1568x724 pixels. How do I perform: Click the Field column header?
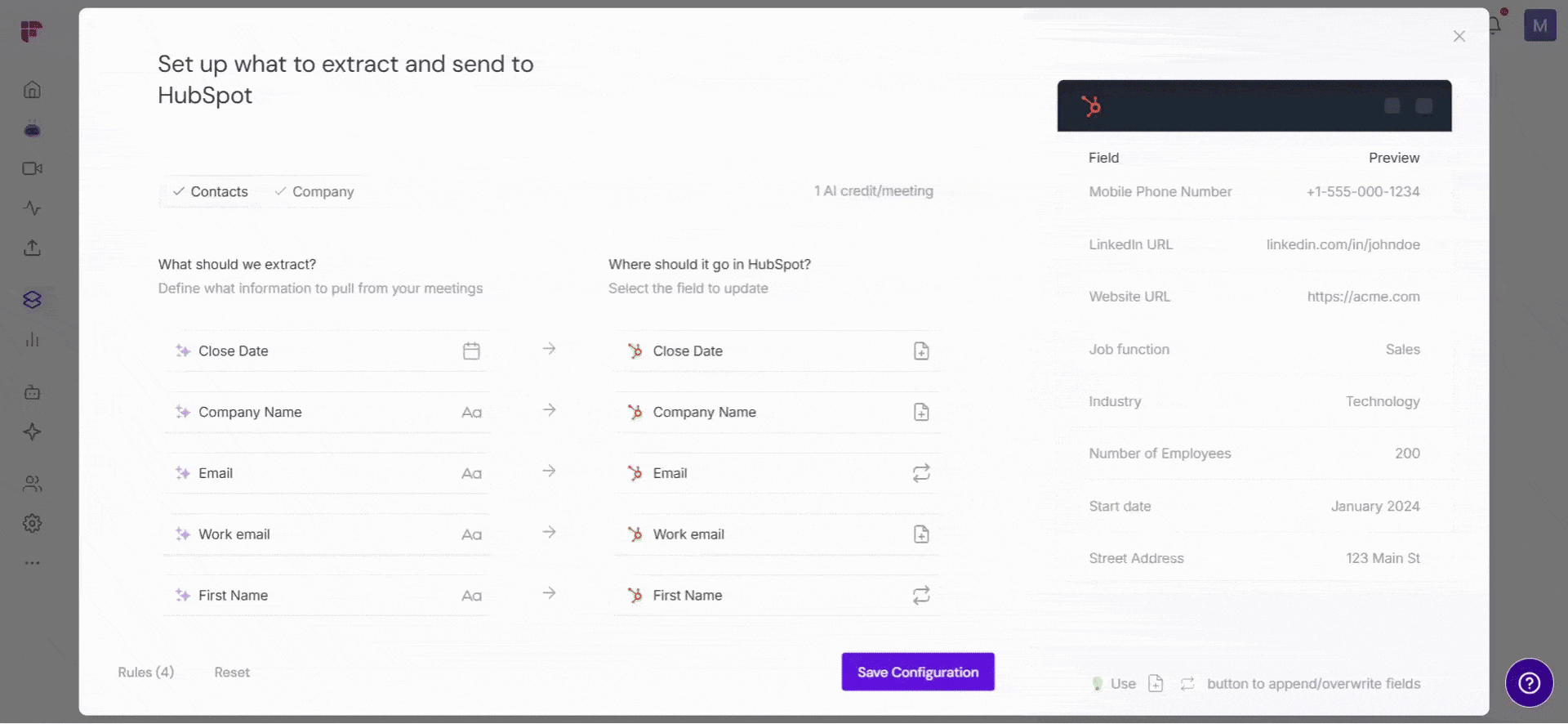pos(1103,158)
